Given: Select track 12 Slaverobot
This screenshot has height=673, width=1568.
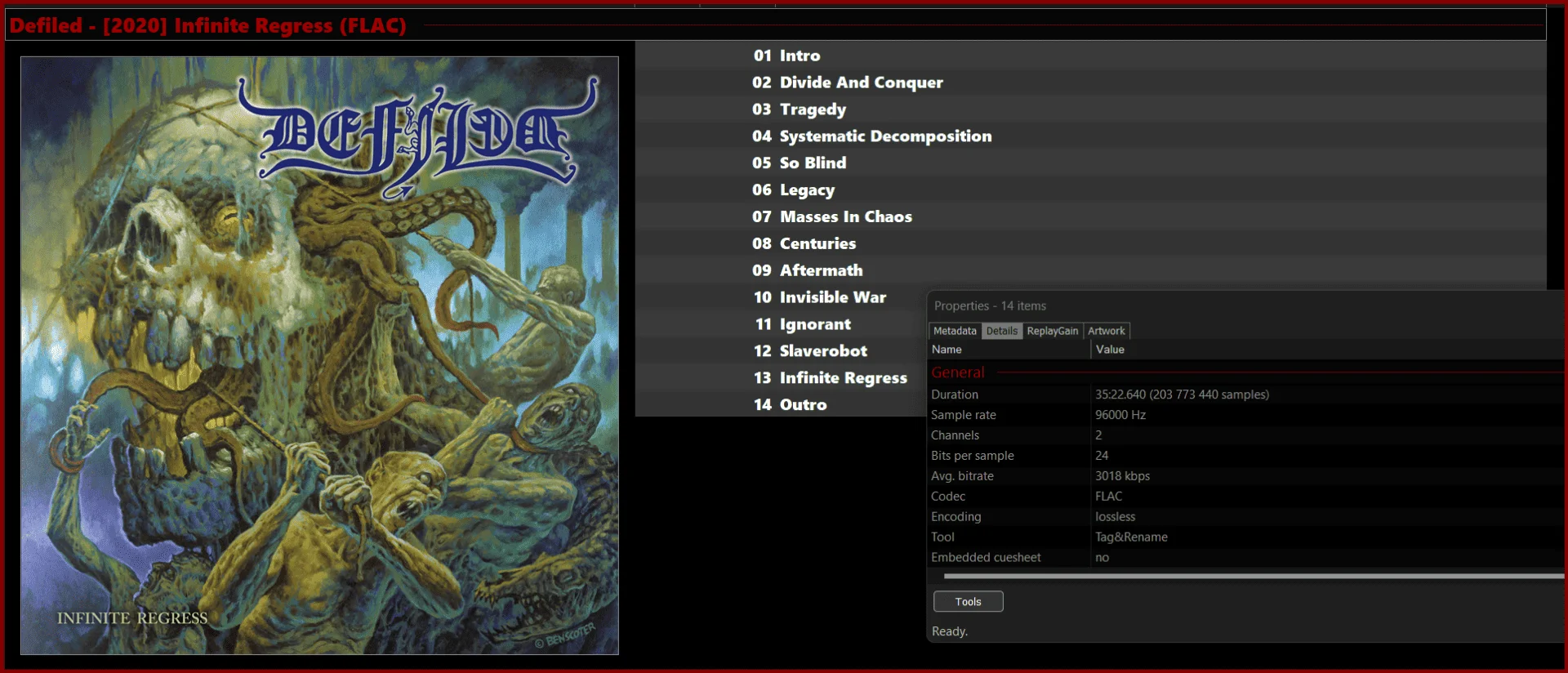Looking at the screenshot, I should (x=781, y=351).
